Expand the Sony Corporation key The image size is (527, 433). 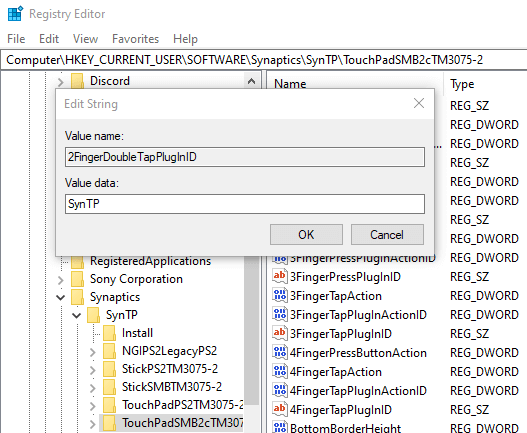(60, 280)
